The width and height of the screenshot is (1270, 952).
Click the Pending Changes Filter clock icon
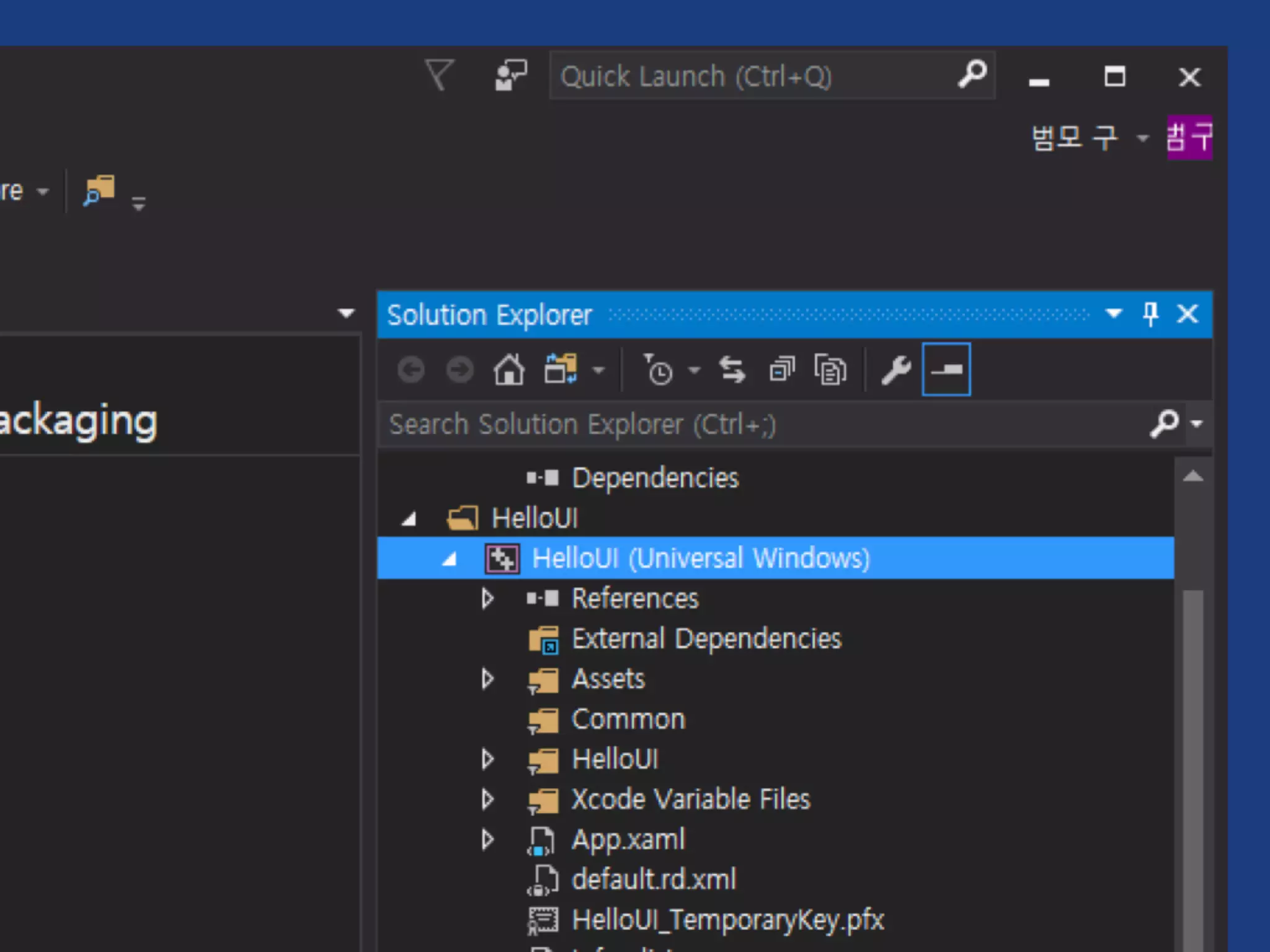(x=658, y=371)
